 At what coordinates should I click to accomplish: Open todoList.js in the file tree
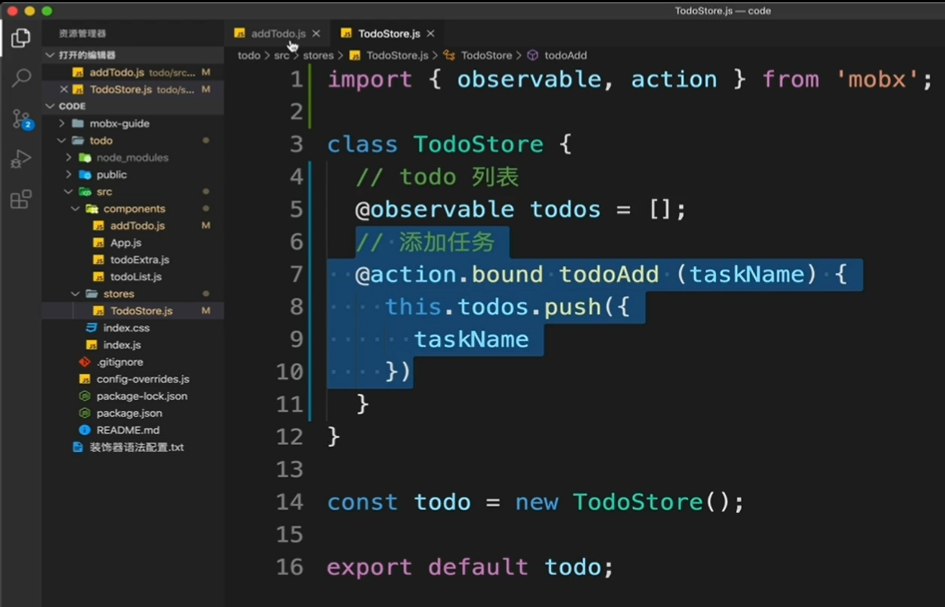coord(133,277)
